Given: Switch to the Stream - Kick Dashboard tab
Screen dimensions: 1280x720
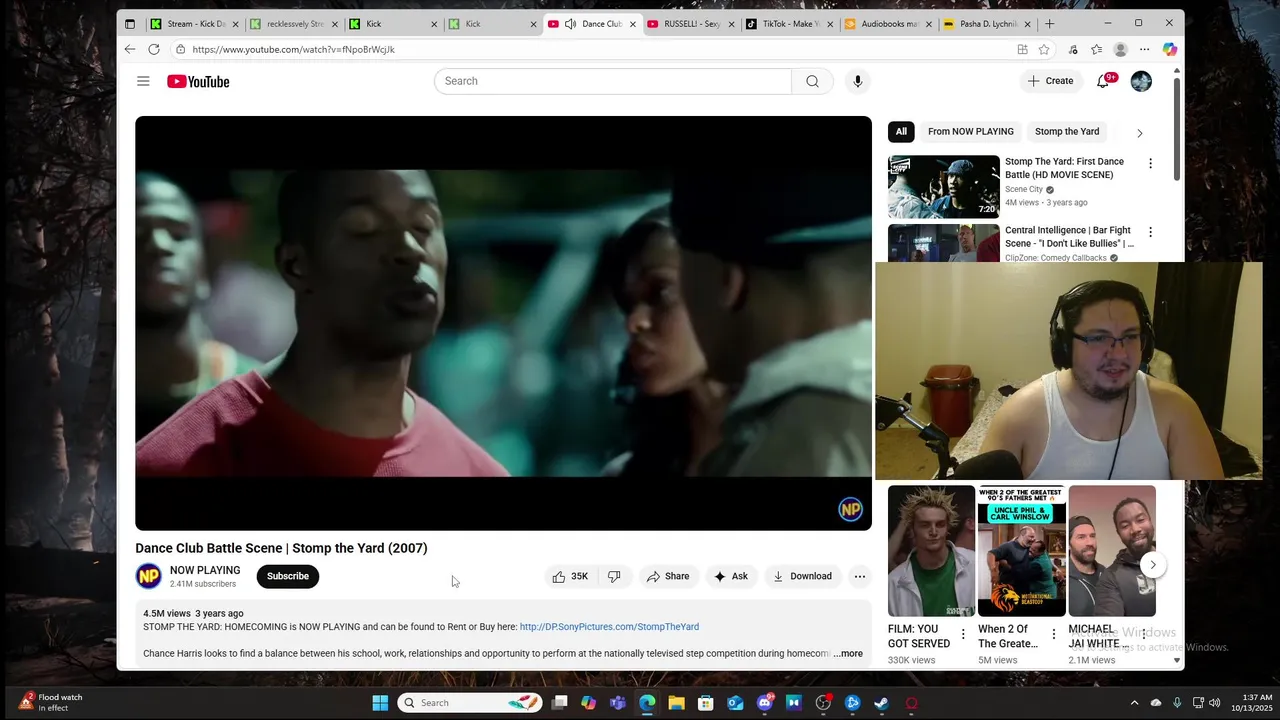Looking at the screenshot, I should (x=195, y=24).
